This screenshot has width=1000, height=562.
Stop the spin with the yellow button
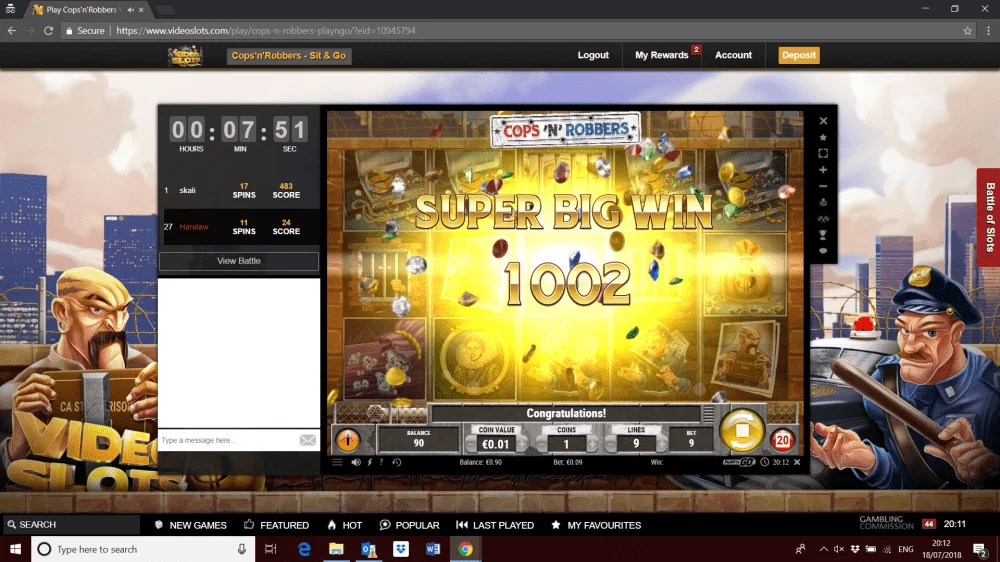tap(742, 431)
